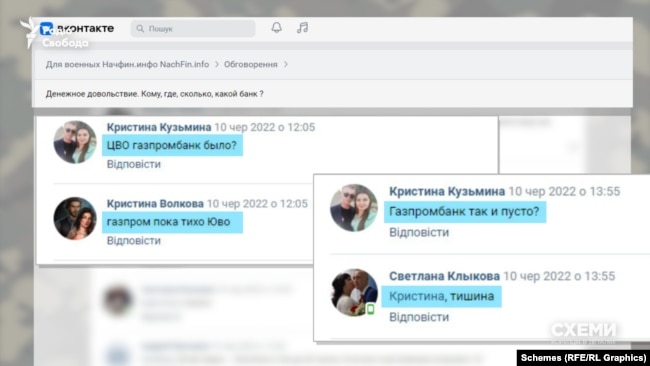Open Кристина Кузьмина's avatar at 13:55

pyautogui.click(x=354, y=208)
